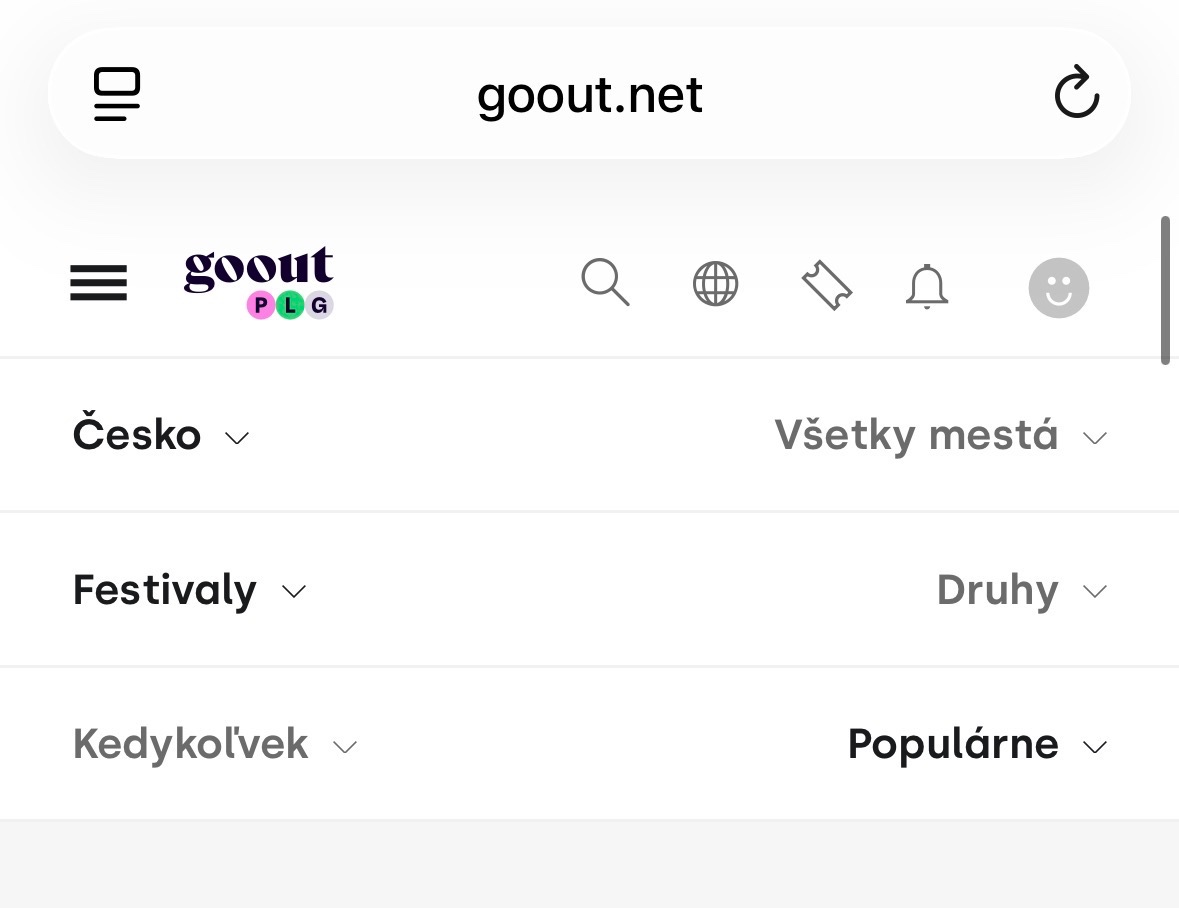Select the Festivaly filter label
1179x908 pixels.
(x=164, y=590)
